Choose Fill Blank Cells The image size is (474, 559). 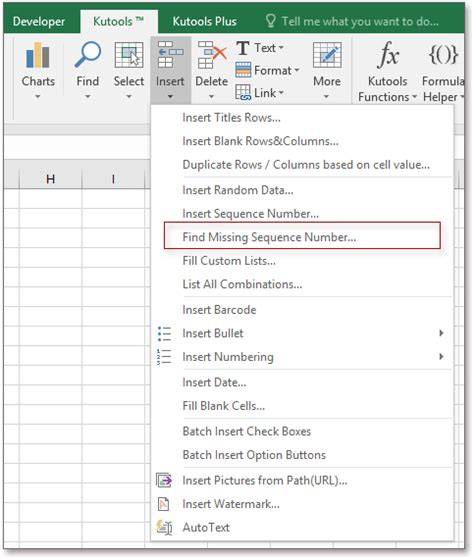(x=302, y=406)
